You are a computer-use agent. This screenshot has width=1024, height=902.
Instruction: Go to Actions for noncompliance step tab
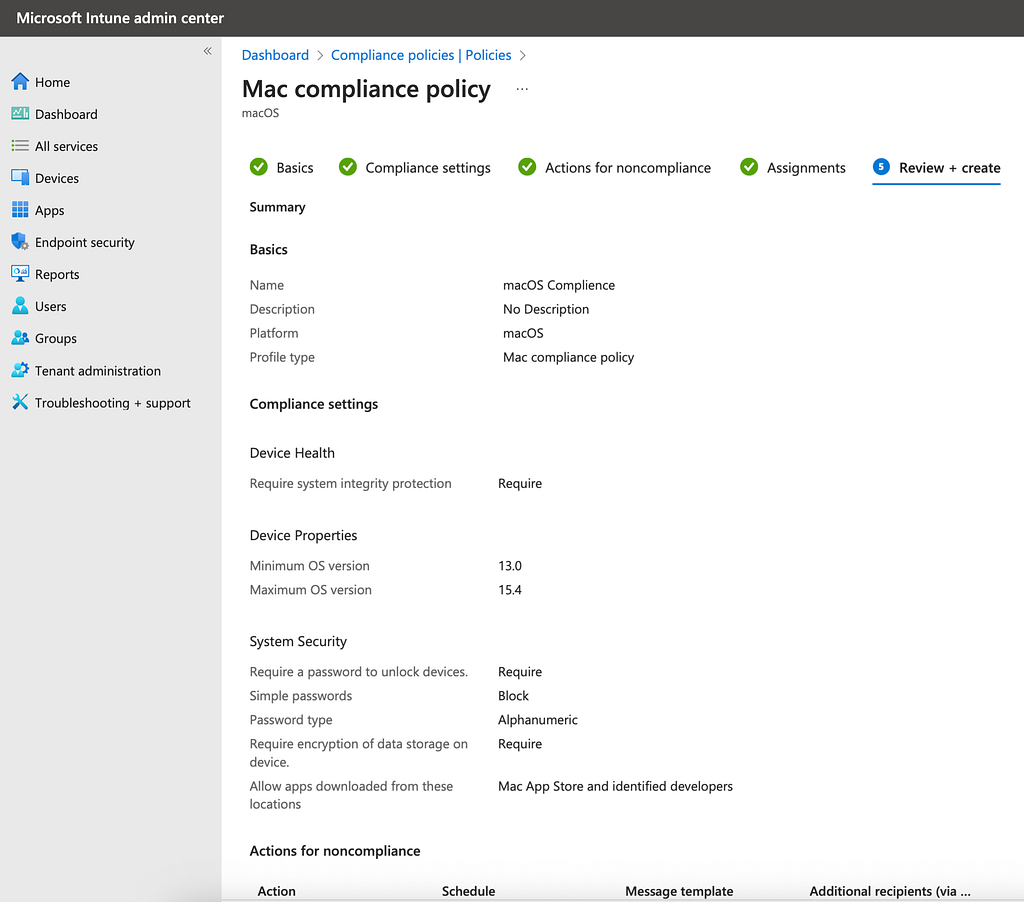(628, 168)
